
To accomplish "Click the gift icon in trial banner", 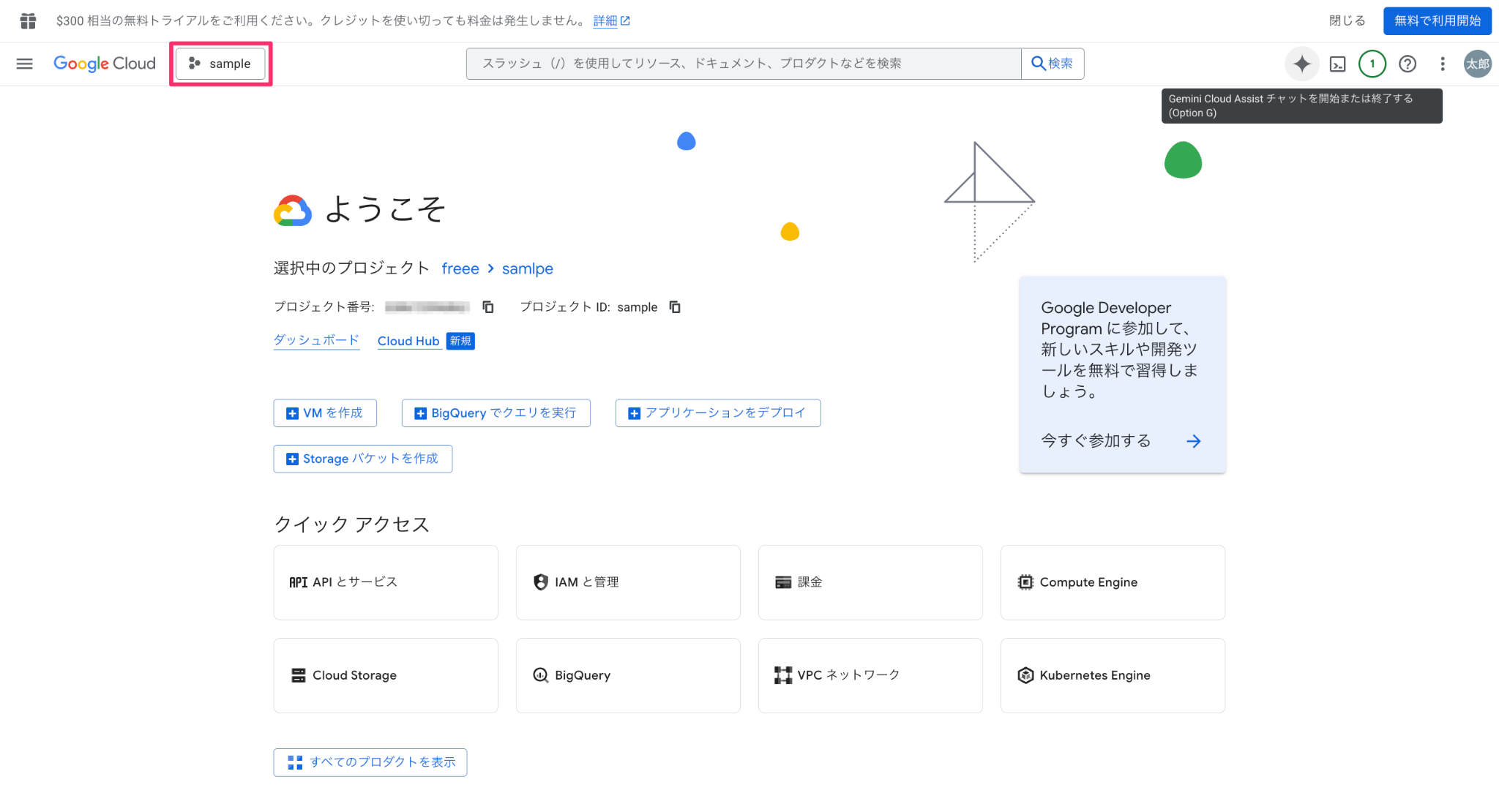I will [28, 20].
